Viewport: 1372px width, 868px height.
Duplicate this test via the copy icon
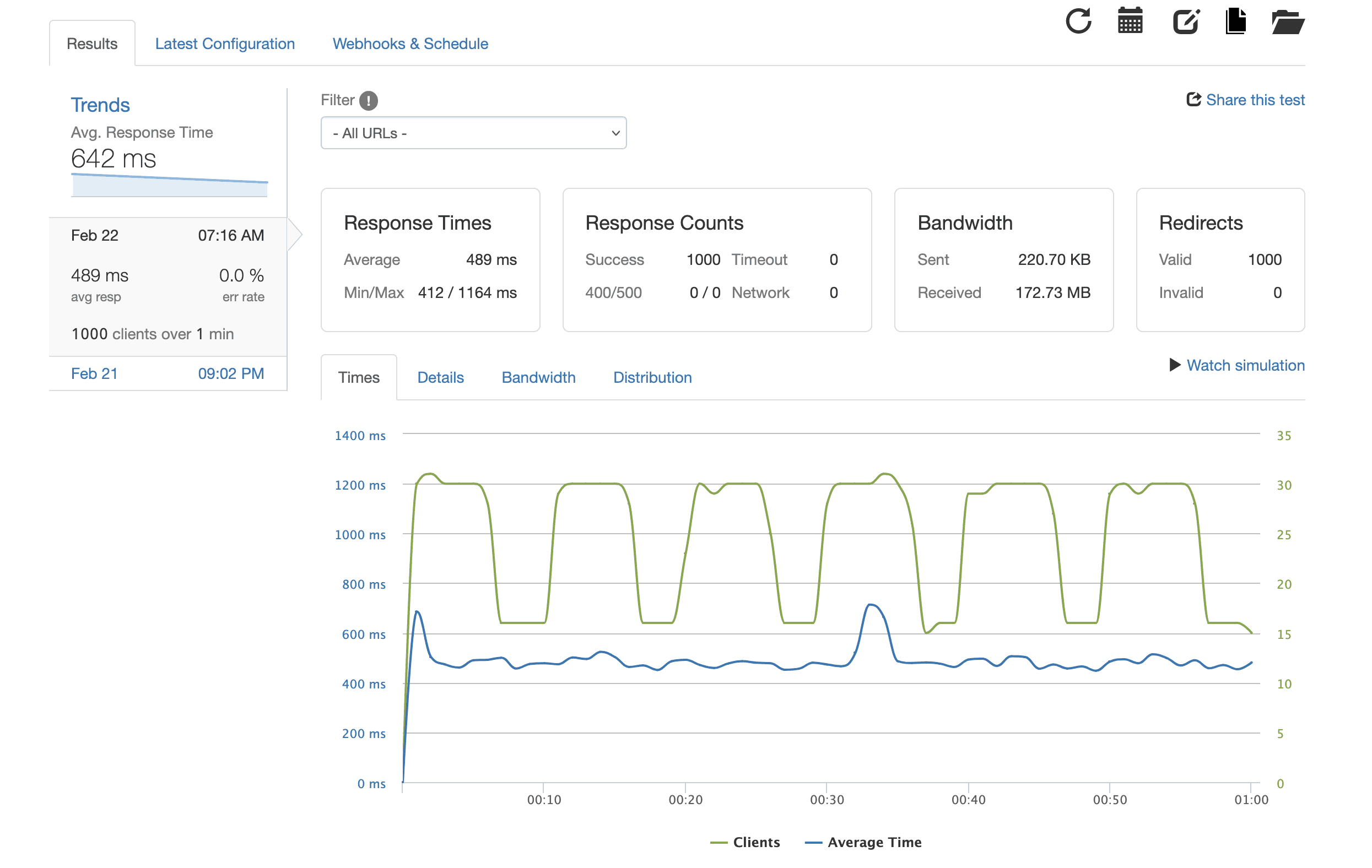tap(1235, 21)
